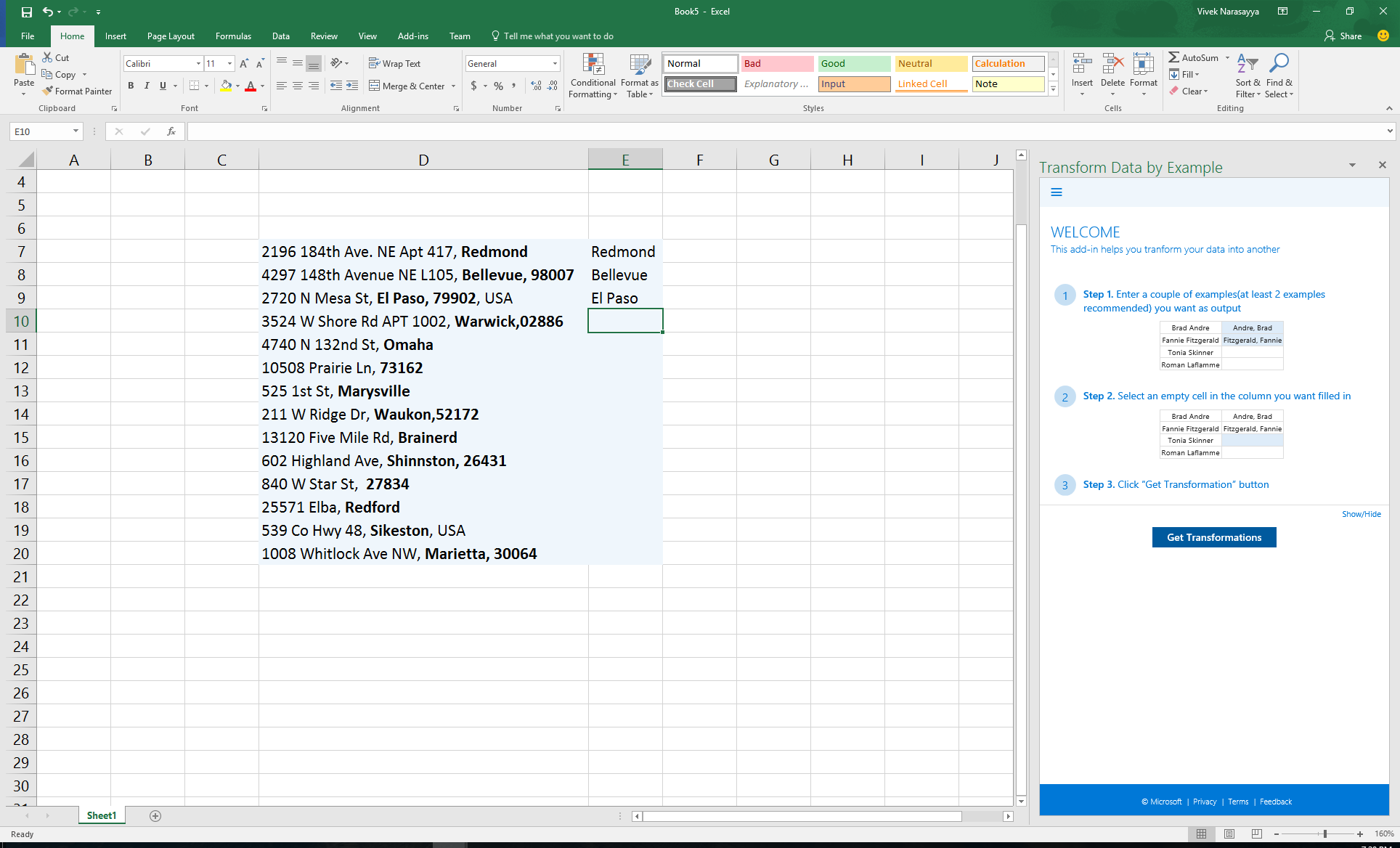Click the Insert Function fx icon
The image size is (1400, 848).
(171, 131)
